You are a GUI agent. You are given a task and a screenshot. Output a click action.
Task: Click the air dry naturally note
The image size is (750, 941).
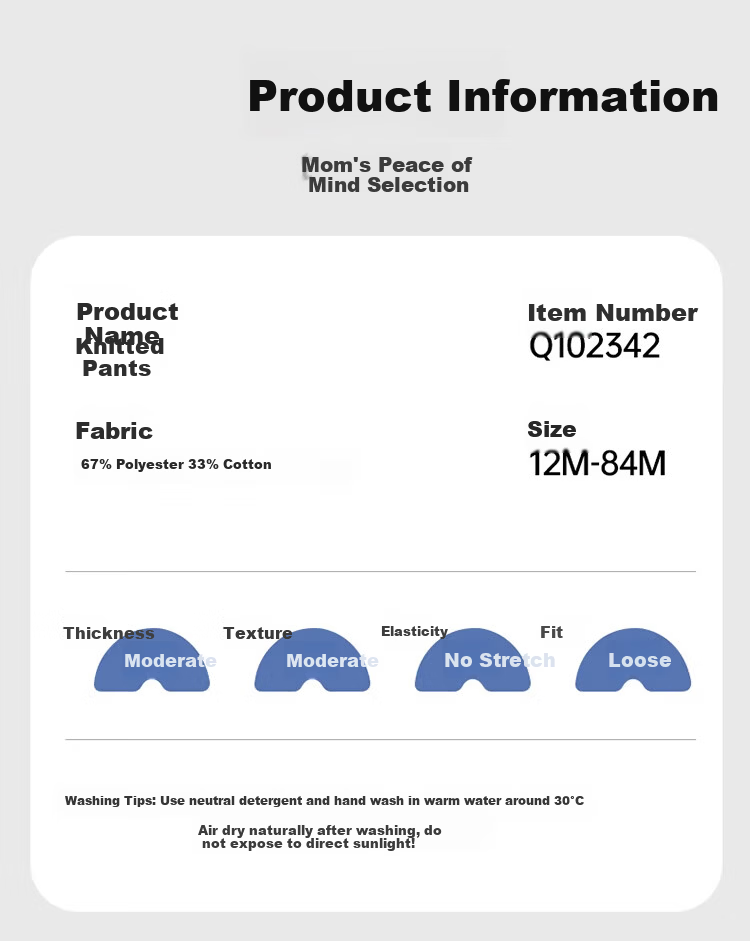point(320,837)
